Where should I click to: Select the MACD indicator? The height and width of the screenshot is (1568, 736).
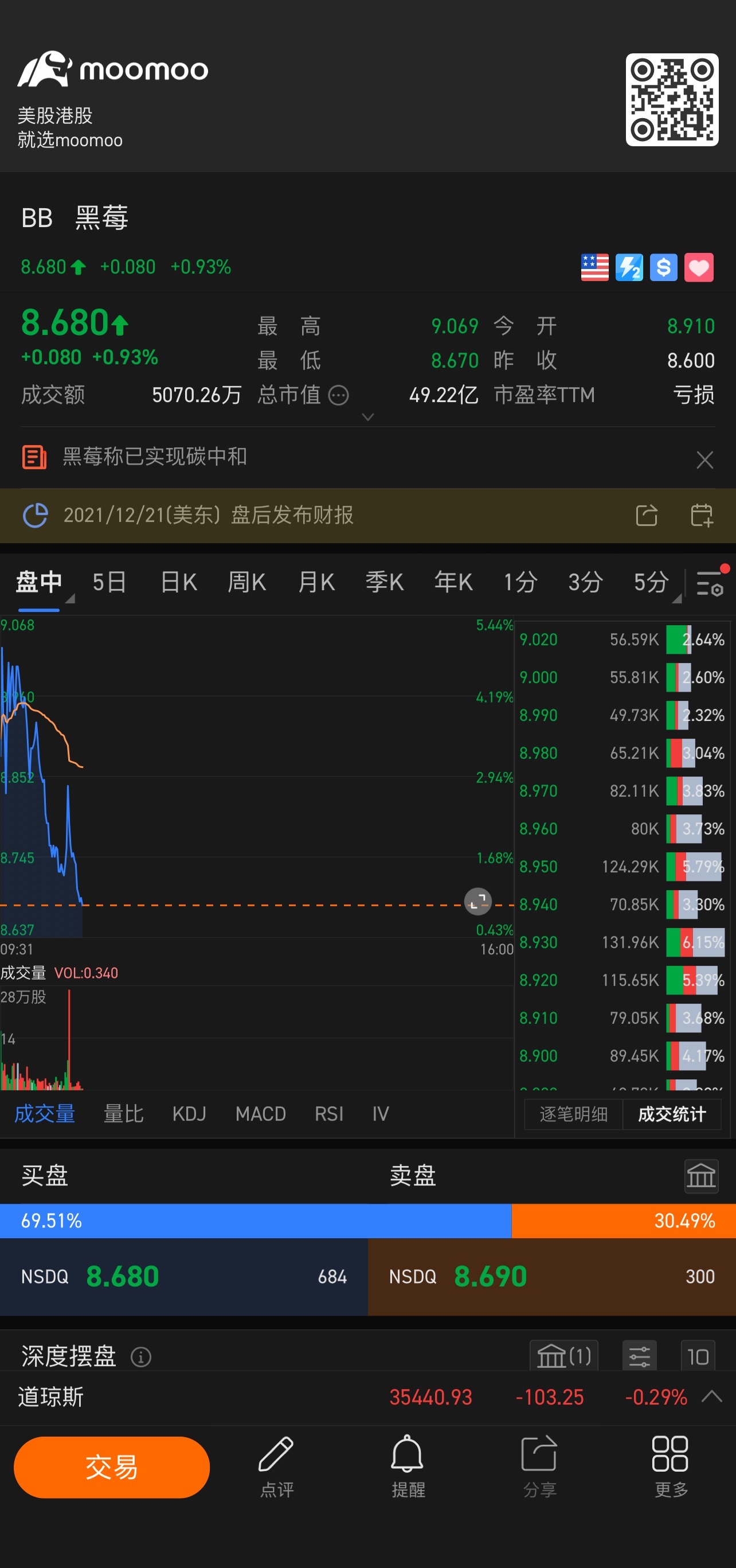(260, 1113)
